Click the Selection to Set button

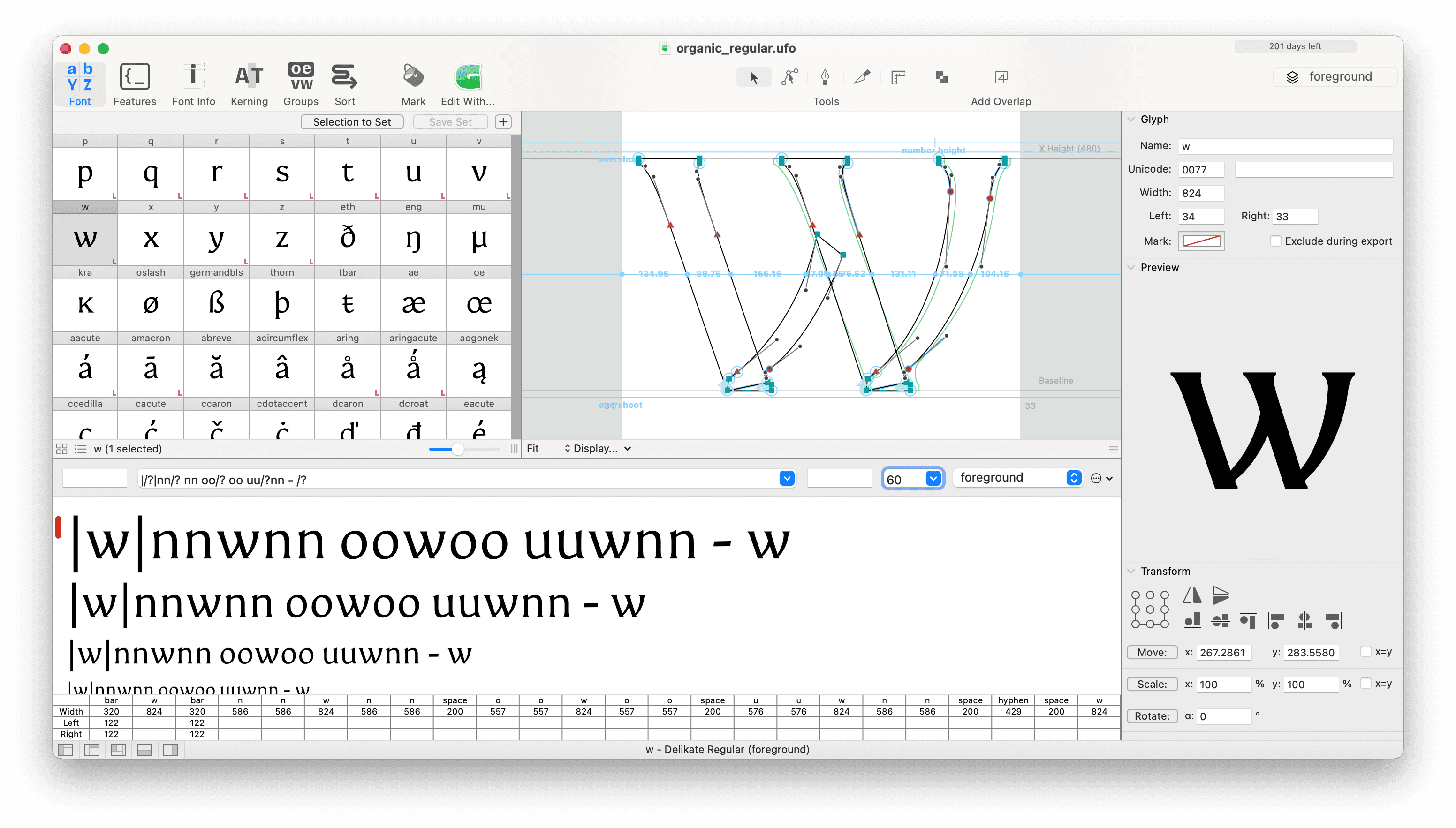pos(351,122)
